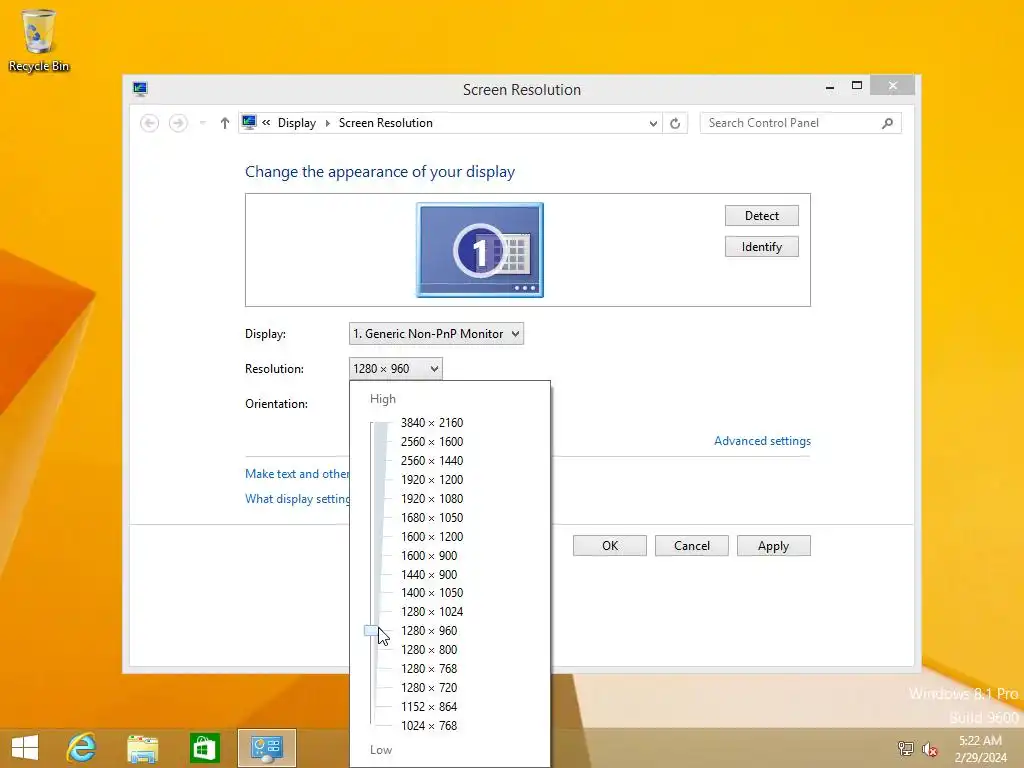Image resolution: width=1024 pixels, height=768 pixels.
Task: Click Display in the breadcrumb path
Action: 296,123
